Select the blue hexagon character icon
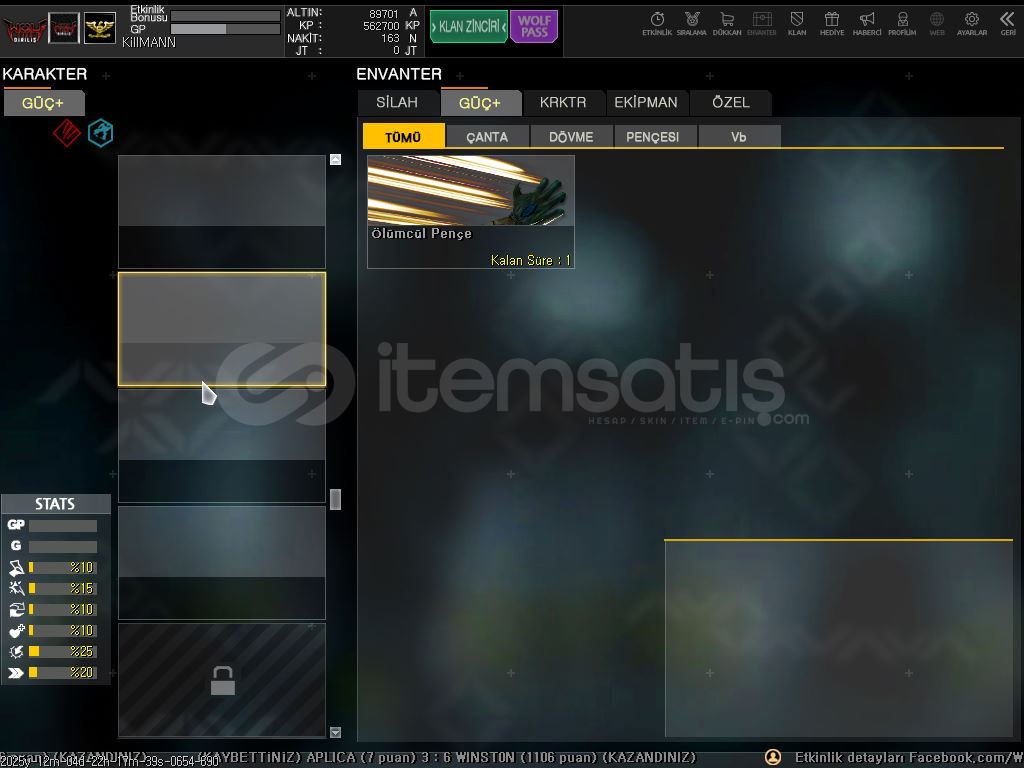The height and width of the screenshot is (768, 1024). (100, 133)
